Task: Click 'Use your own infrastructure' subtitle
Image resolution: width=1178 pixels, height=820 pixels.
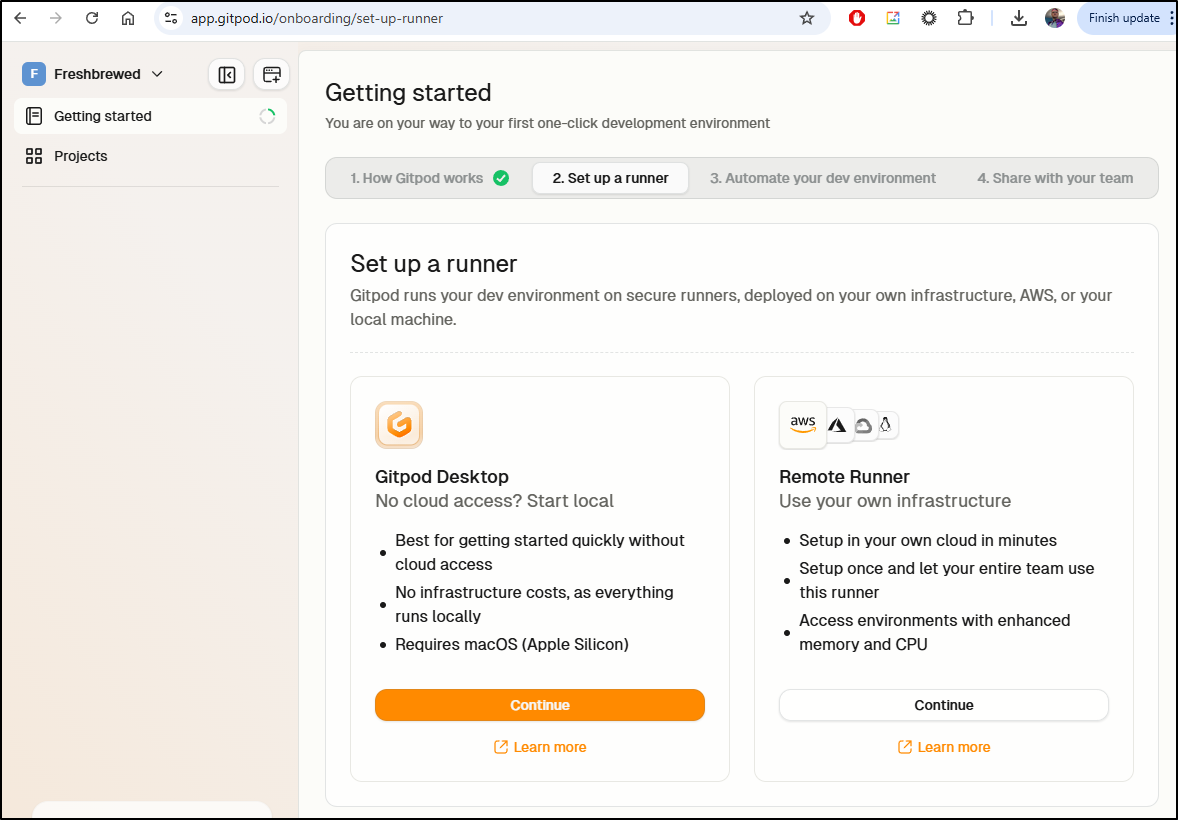Action: coord(895,501)
